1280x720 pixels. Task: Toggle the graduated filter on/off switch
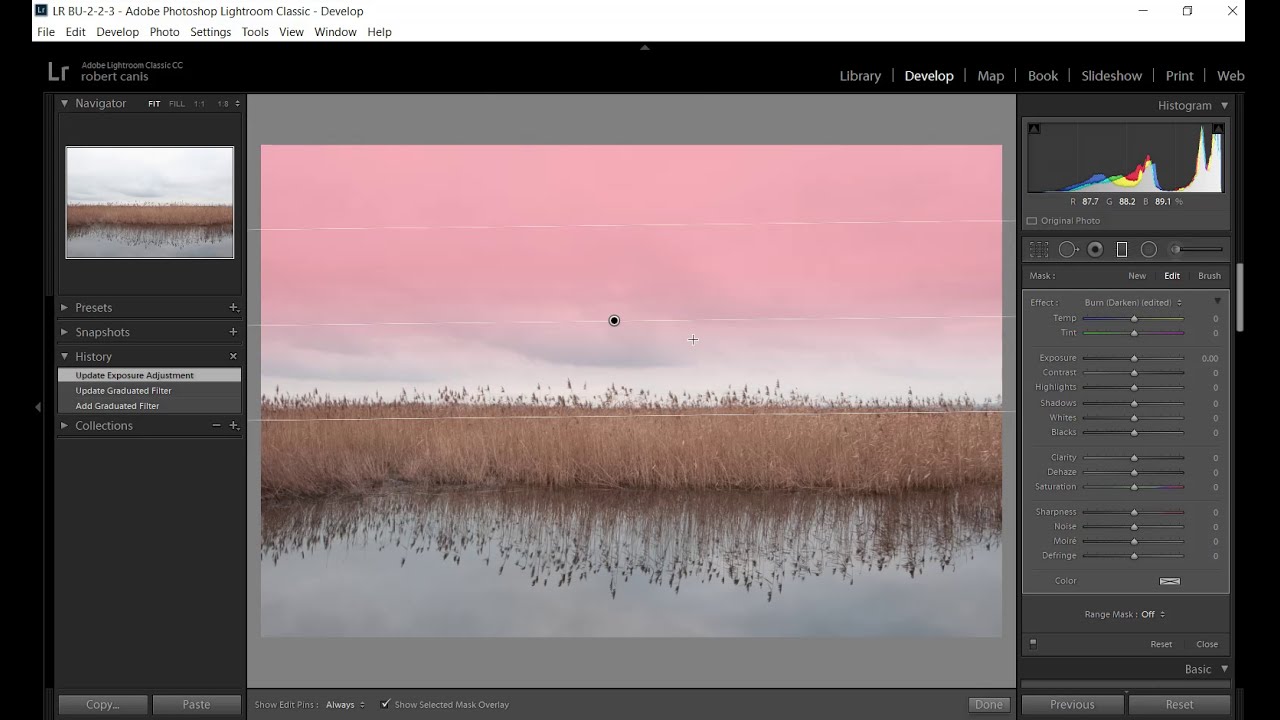tap(1033, 644)
